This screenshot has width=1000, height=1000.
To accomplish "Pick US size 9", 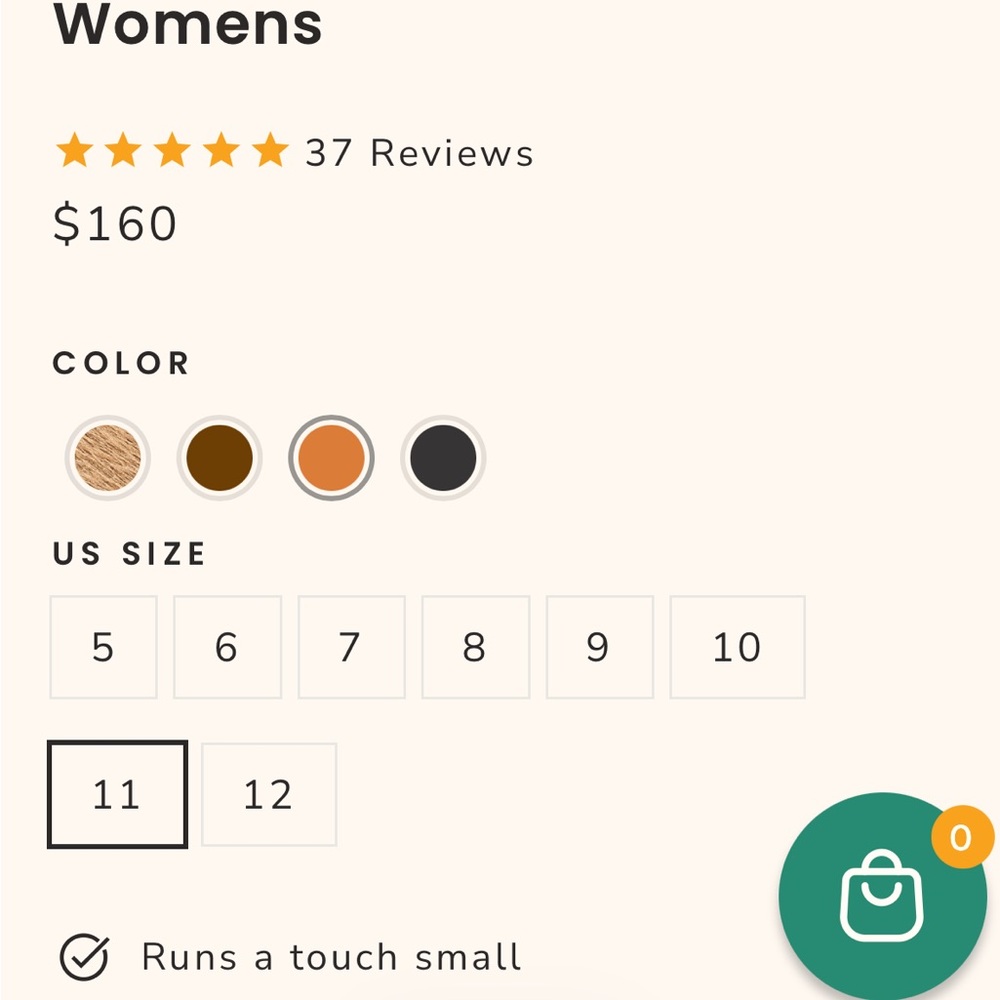I will coord(599,647).
